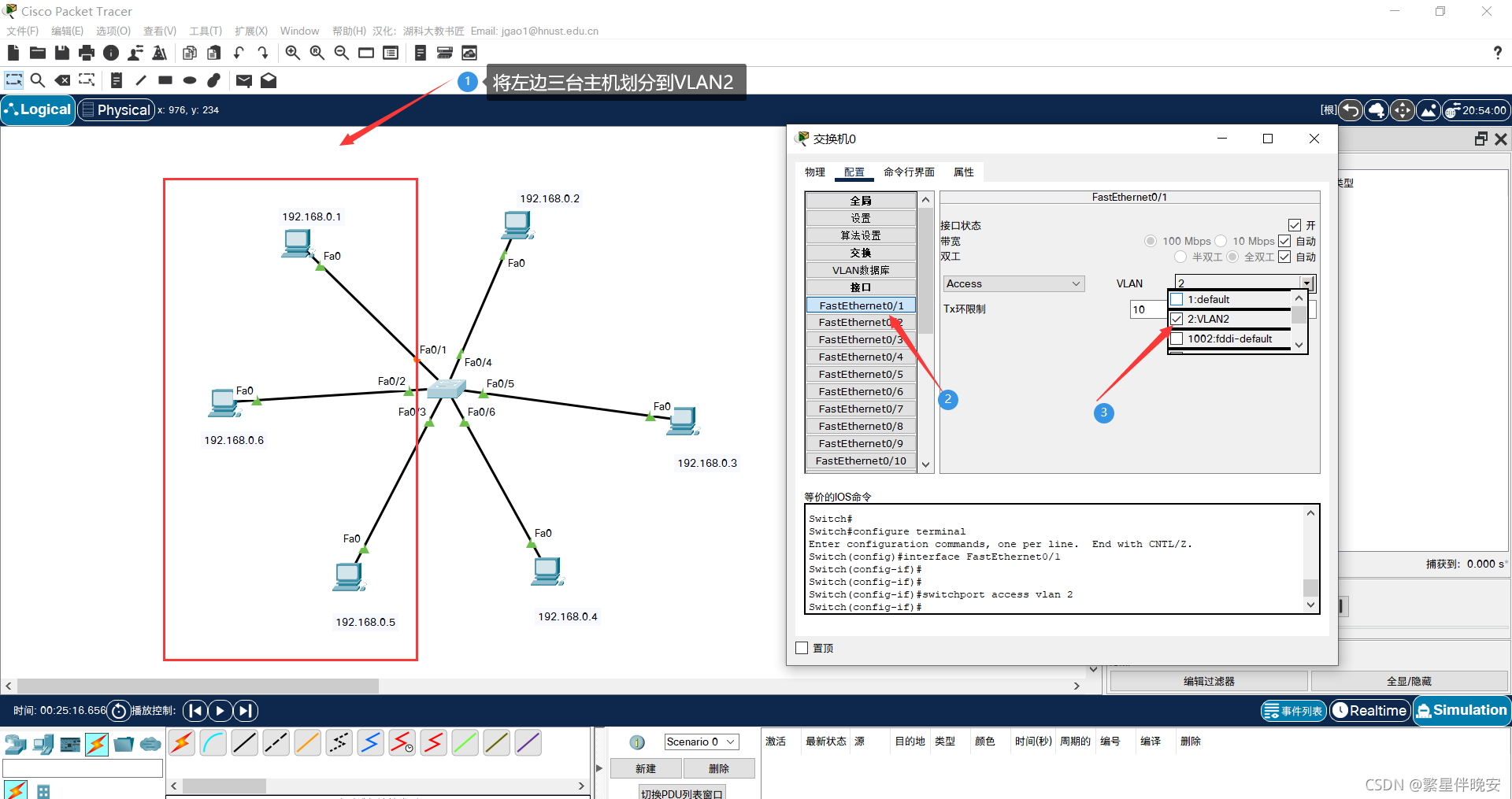Open the Access port mode dropdown

(1014, 283)
